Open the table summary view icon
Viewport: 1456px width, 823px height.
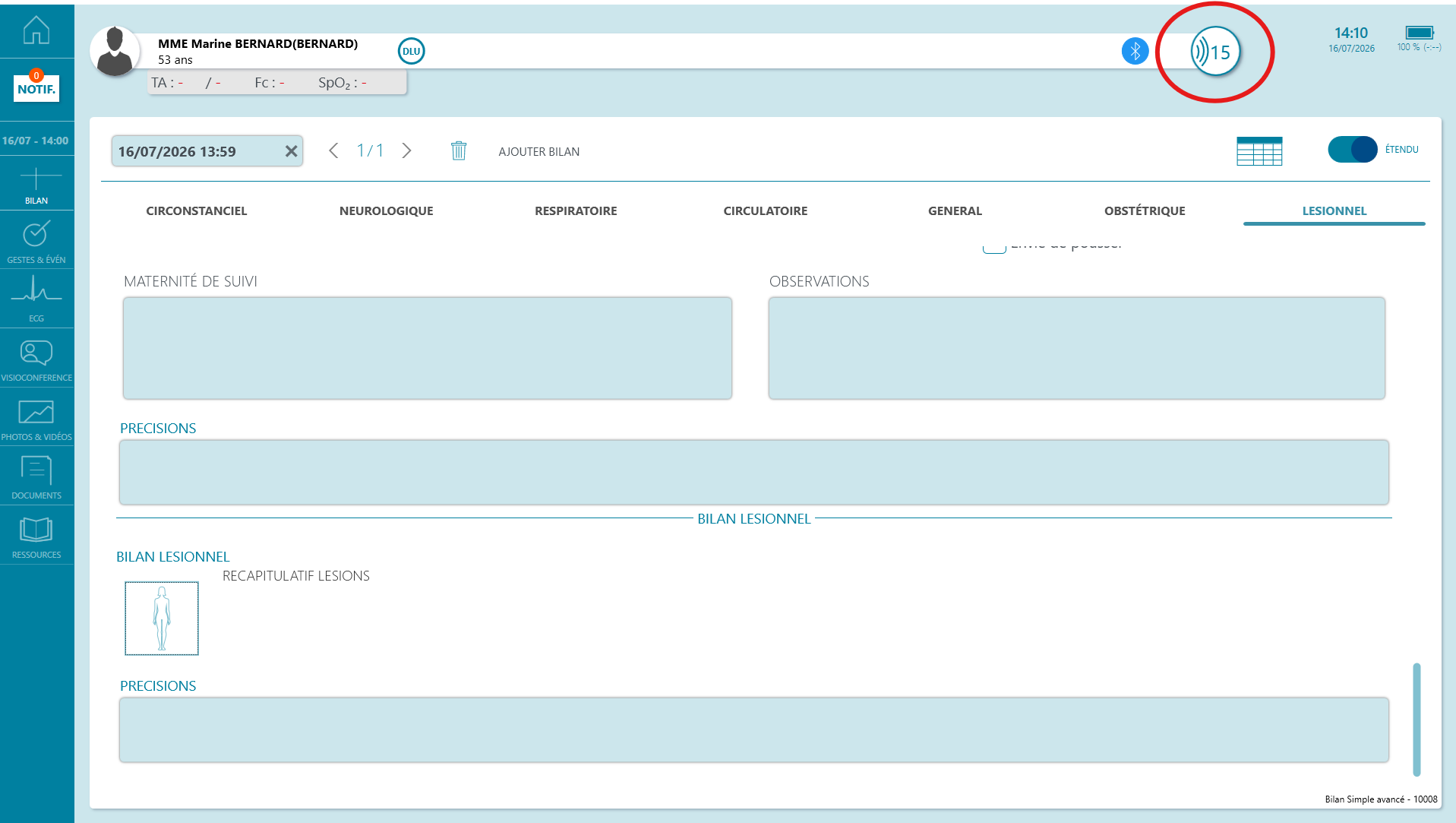(1259, 150)
